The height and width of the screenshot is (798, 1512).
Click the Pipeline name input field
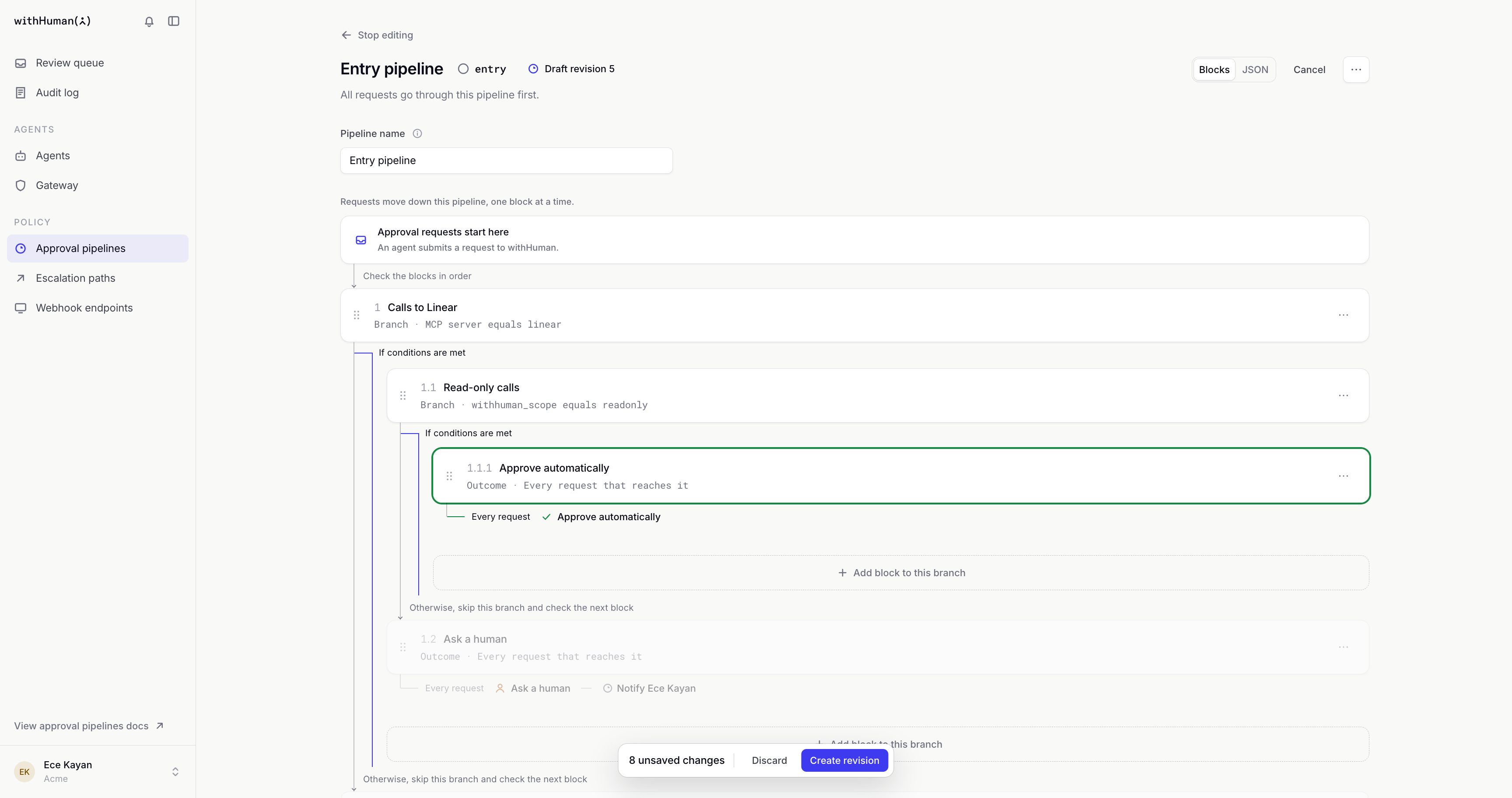pyautogui.click(x=506, y=161)
